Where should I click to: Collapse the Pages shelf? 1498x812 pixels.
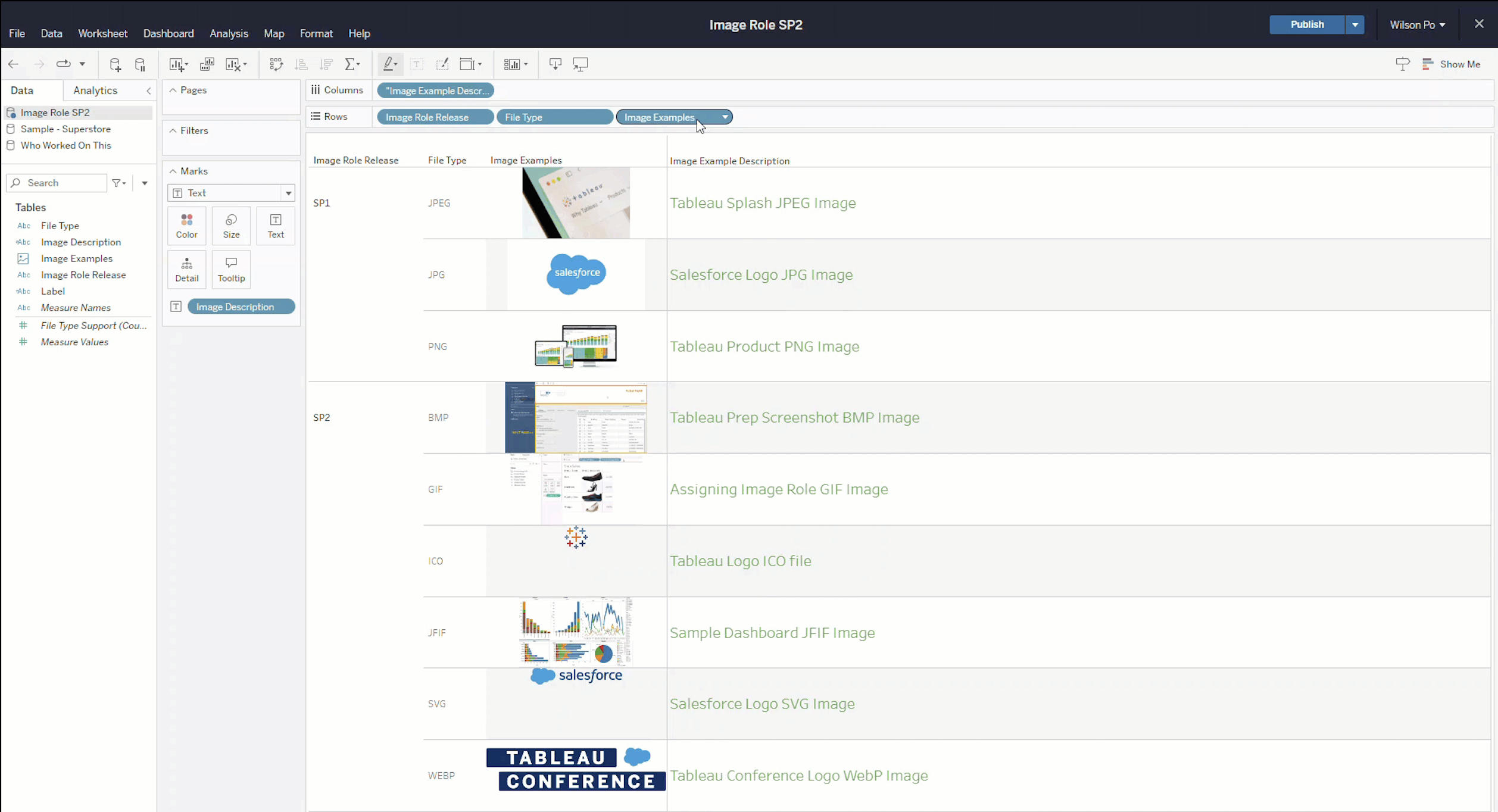click(173, 90)
